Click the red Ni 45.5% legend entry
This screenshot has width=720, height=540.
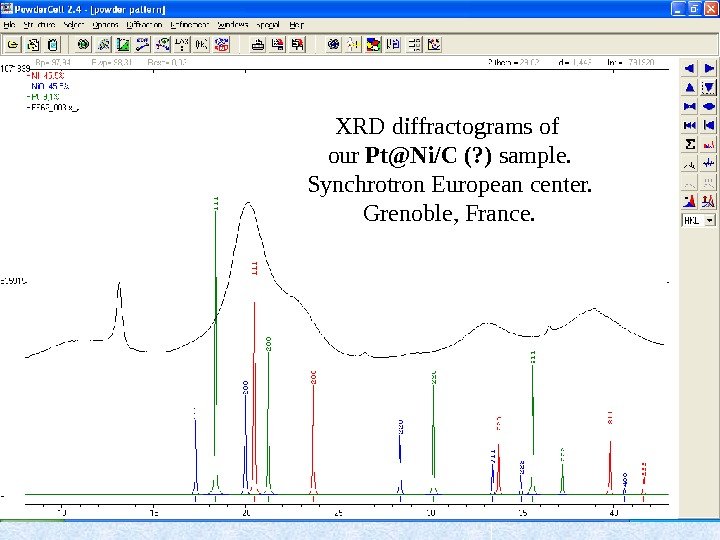(x=46, y=75)
